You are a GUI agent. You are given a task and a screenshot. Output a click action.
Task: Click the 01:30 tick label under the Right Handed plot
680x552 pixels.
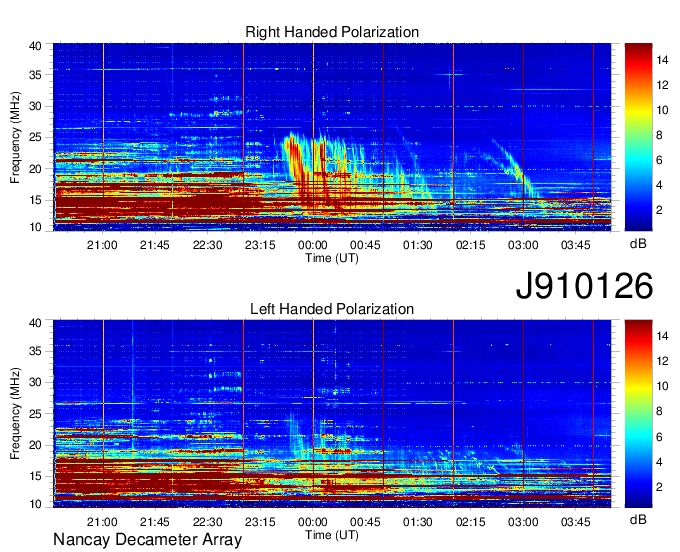pyautogui.click(x=418, y=245)
